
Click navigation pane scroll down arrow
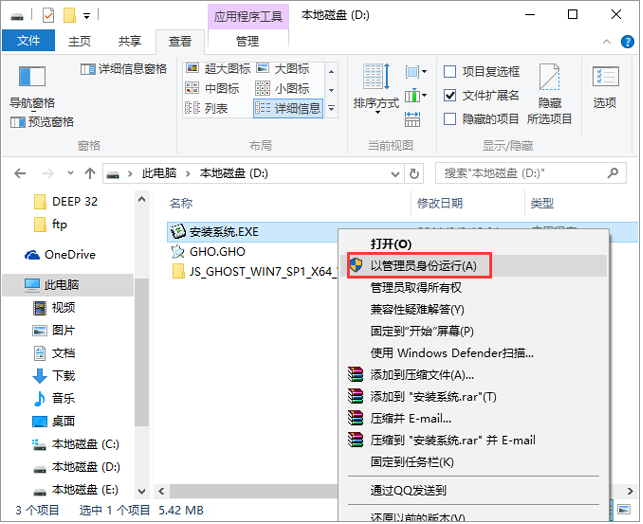(141, 491)
